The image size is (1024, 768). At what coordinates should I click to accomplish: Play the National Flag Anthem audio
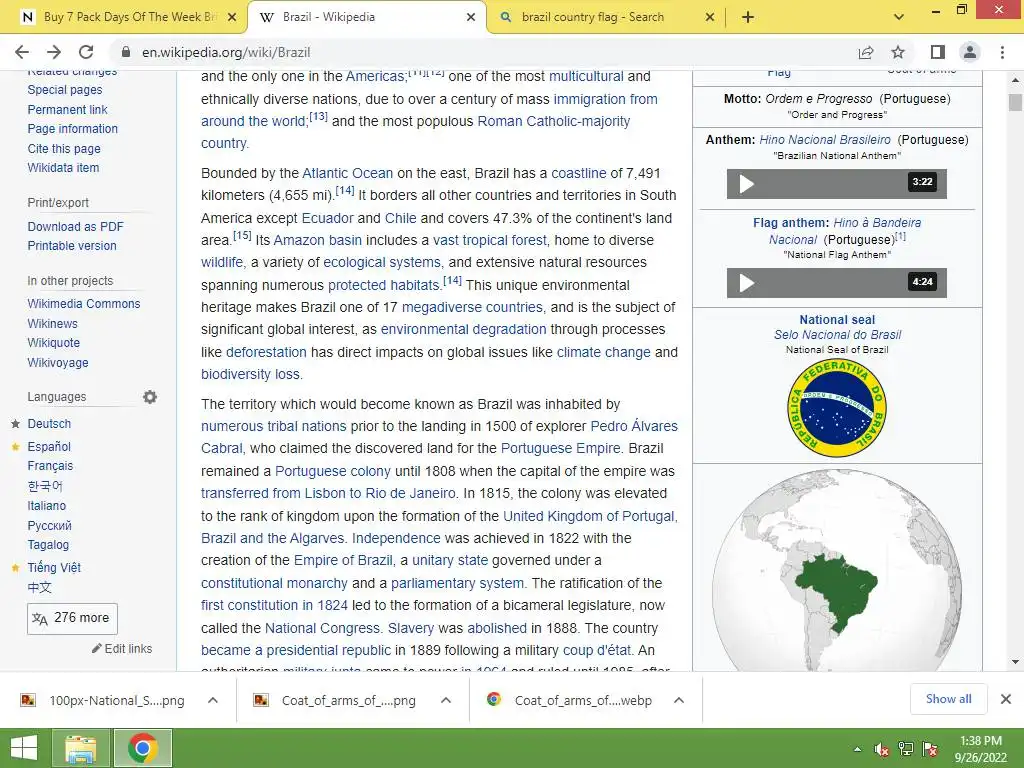tap(746, 283)
